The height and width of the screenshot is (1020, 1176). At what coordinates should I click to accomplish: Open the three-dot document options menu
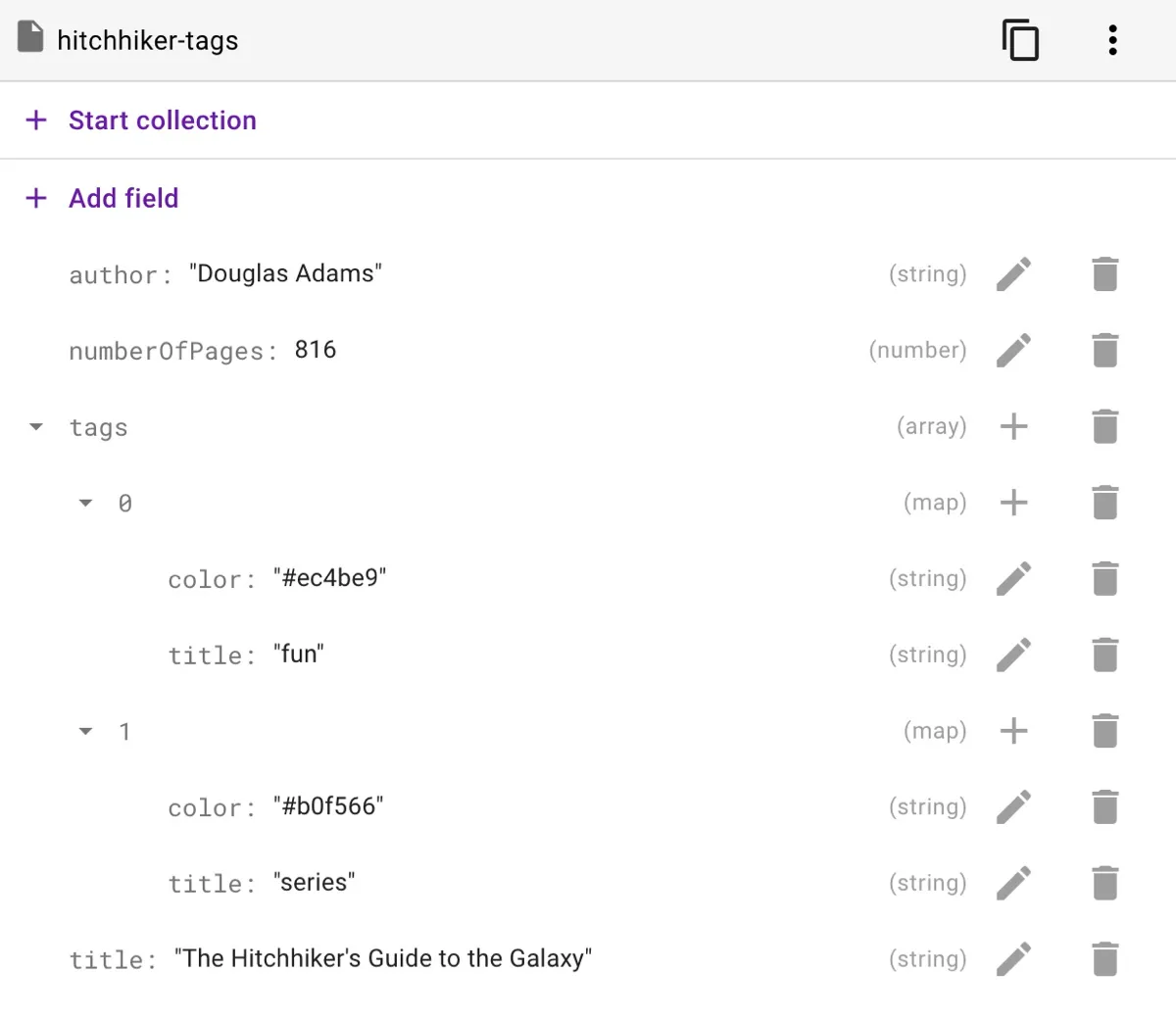point(1112,40)
